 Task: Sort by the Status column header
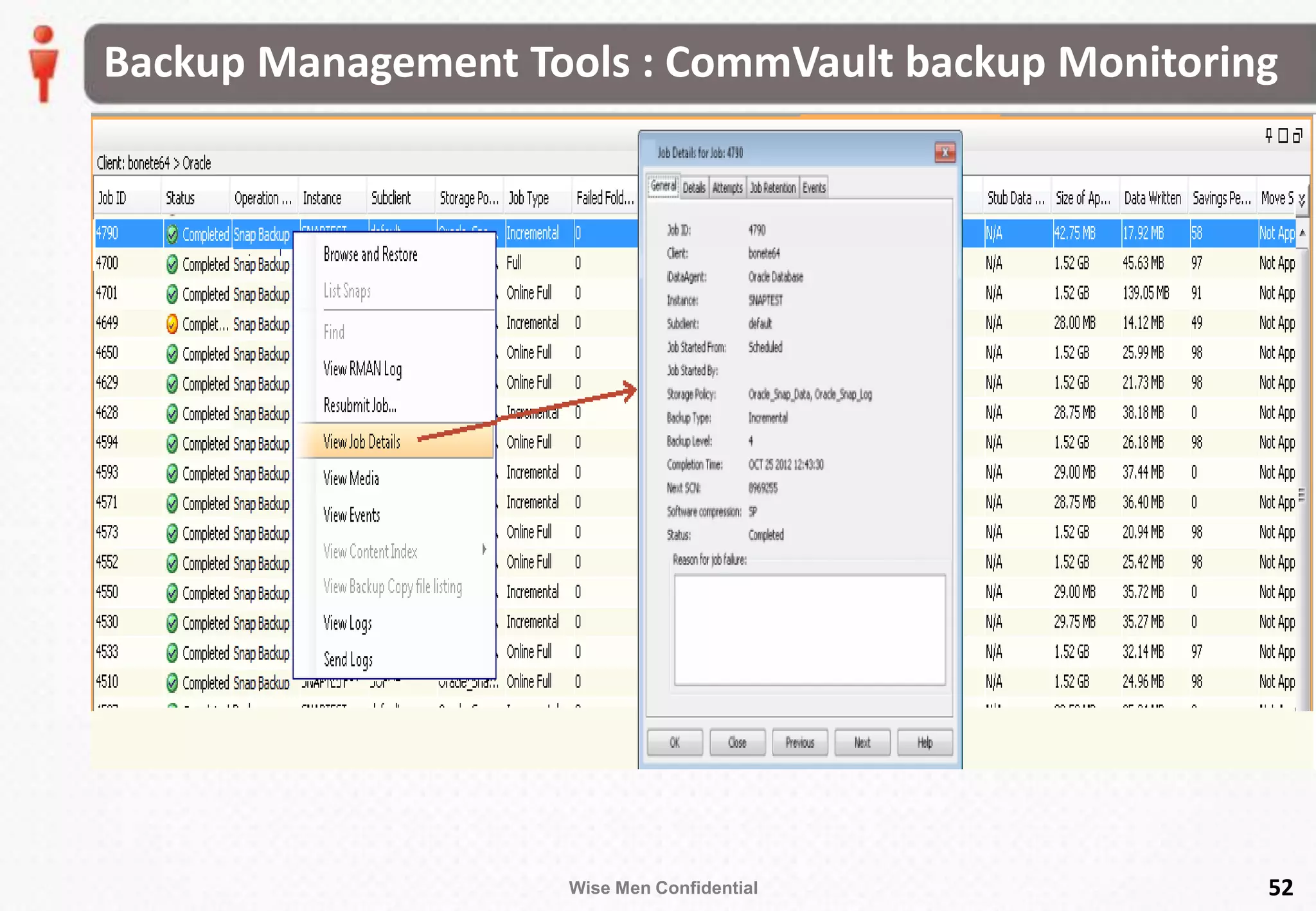tap(195, 199)
